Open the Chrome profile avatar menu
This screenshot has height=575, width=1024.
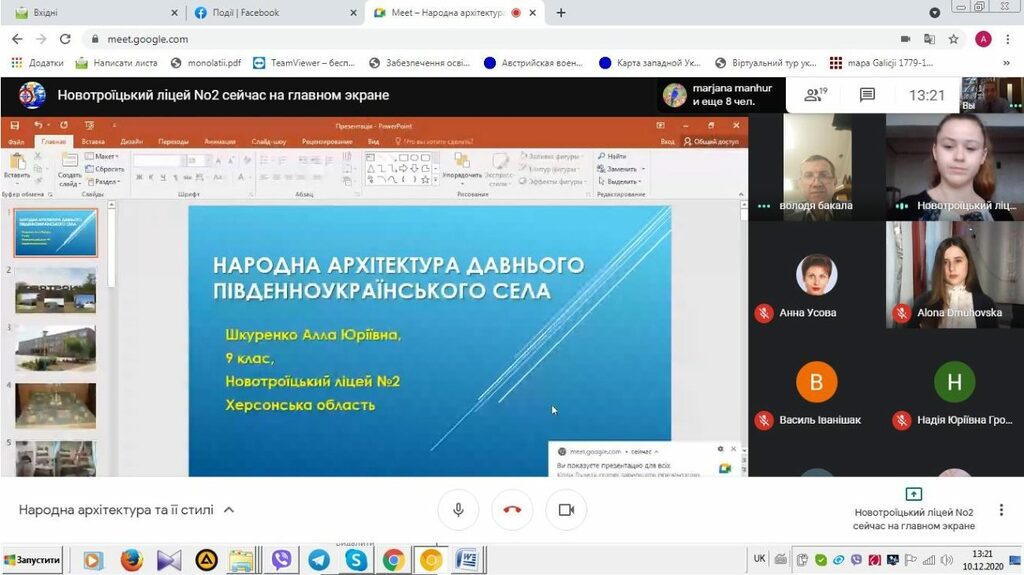(x=982, y=39)
